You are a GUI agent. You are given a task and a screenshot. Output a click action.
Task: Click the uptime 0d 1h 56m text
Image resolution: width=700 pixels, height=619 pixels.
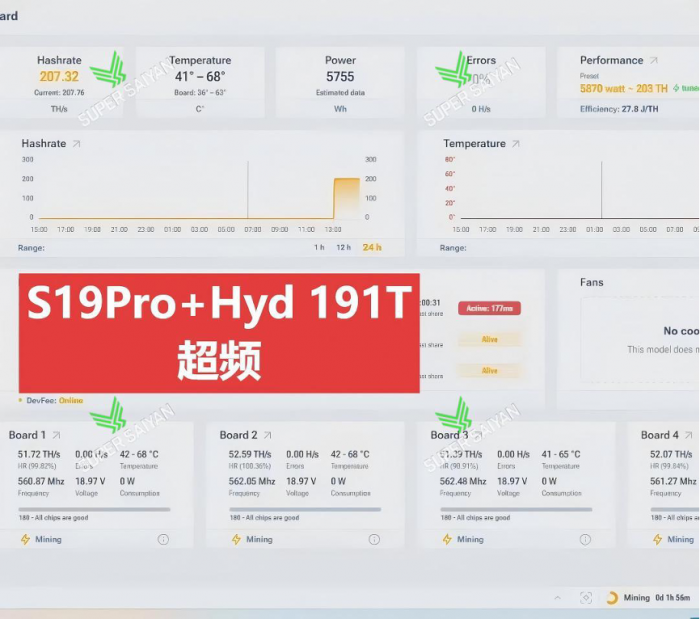coord(672,598)
